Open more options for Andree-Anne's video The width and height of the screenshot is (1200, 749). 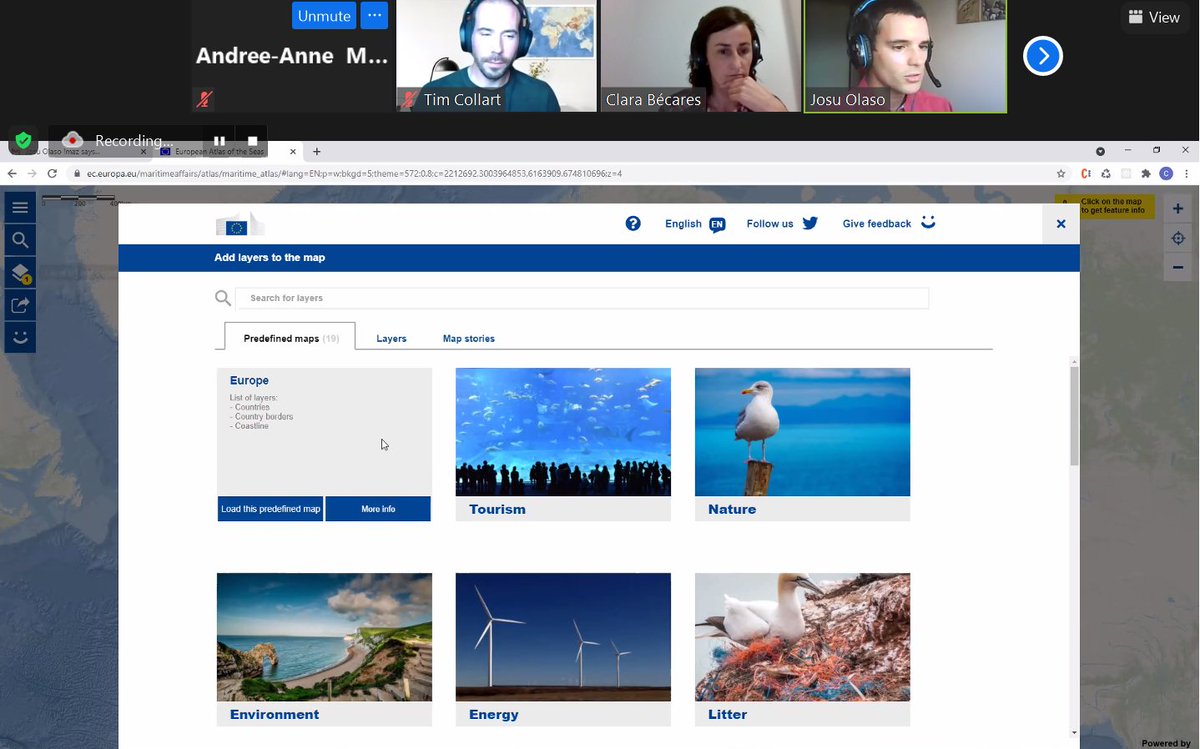pos(374,16)
